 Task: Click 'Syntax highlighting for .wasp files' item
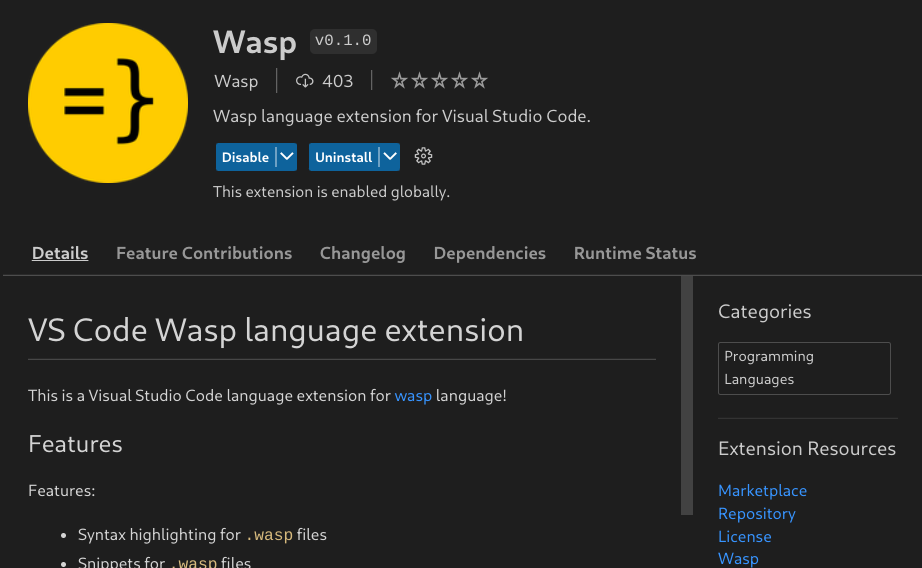[202, 534]
